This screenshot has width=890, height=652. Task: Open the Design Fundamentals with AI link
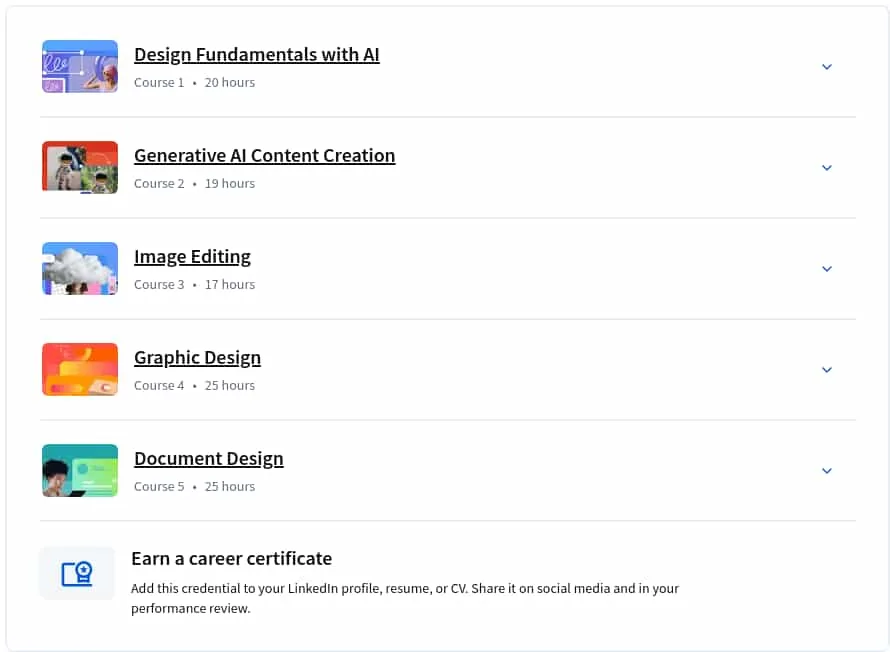pos(257,55)
